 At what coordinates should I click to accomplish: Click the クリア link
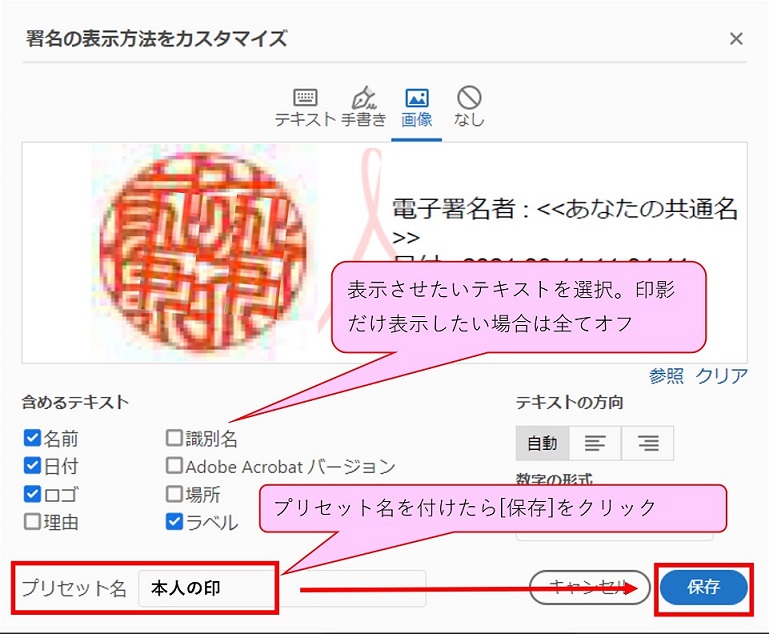coord(721,376)
